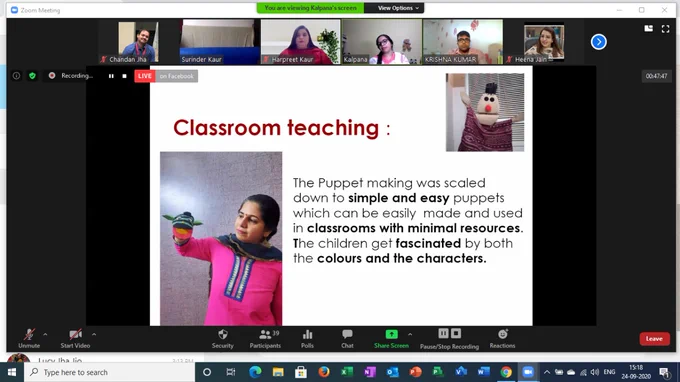The width and height of the screenshot is (680, 382).
Task: Open File Explorer from taskbar
Action: (x=278, y=372)
